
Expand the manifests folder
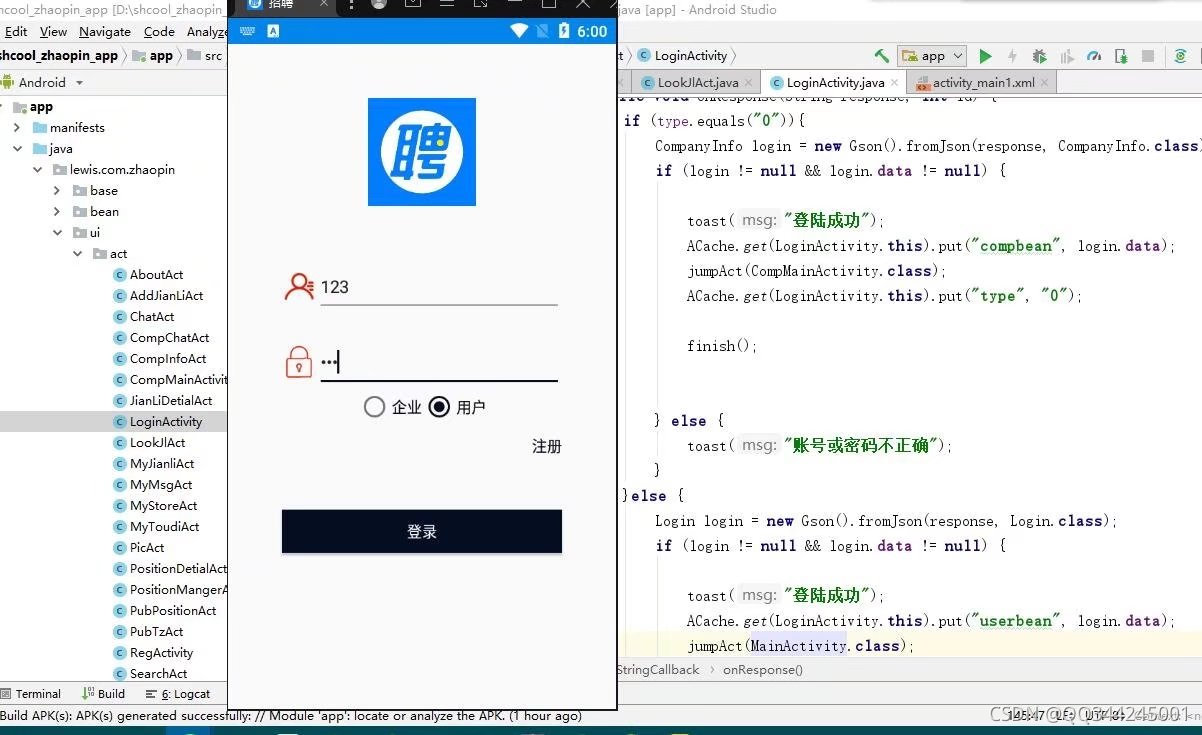pyautogui.click(x=17, y=128)
